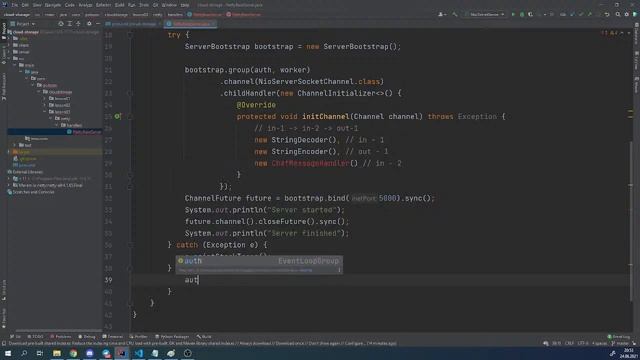Open Google Chrome from the taskbar
The width and height of the screenshot is (640, 360).
click(73, 353)
